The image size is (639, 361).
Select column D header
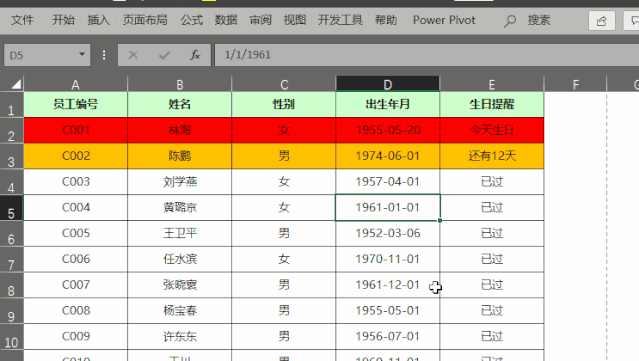tap(388, 84)
